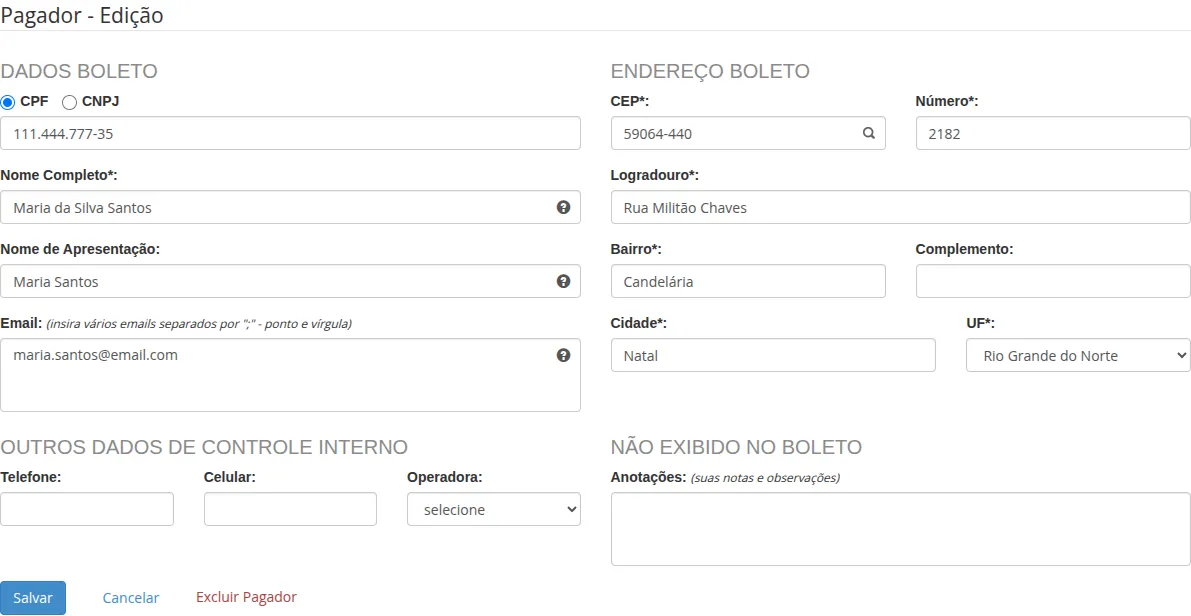1191x616 pixels.
Task: Select the CNPJ radio button
Action: point(69,101)
